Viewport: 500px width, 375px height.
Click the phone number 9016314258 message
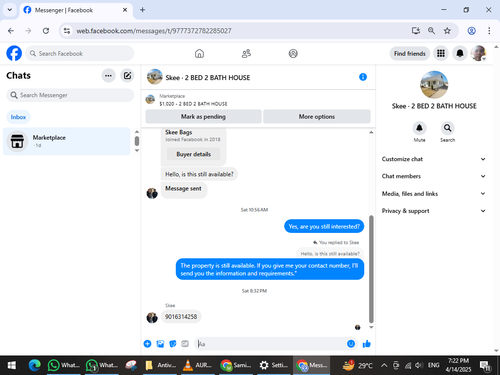coord(181,316)
